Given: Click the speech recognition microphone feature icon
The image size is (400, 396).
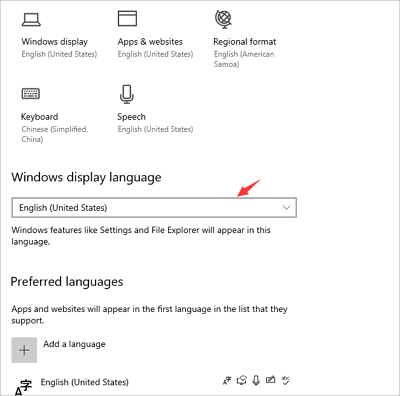Looking at the screenshot, I should pyautogui.click(x=256, y=380).
